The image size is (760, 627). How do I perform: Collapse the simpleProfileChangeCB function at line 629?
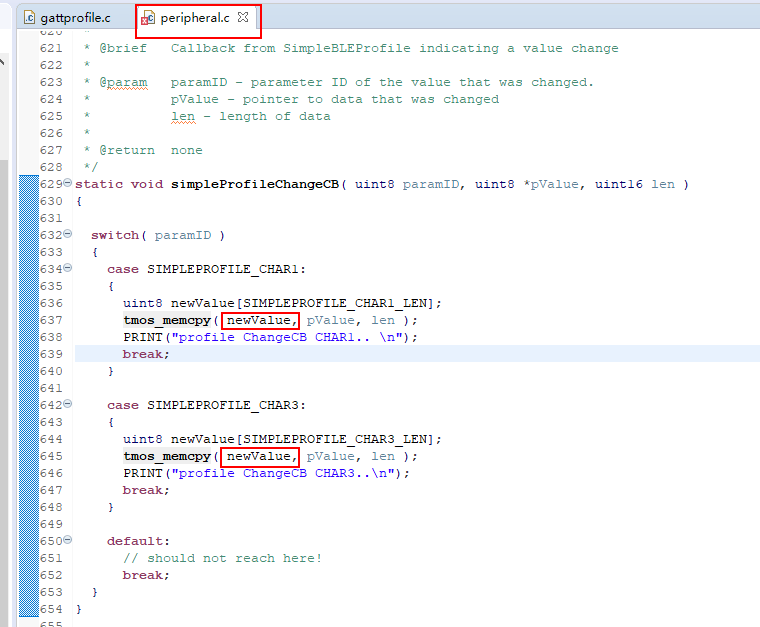67,183
